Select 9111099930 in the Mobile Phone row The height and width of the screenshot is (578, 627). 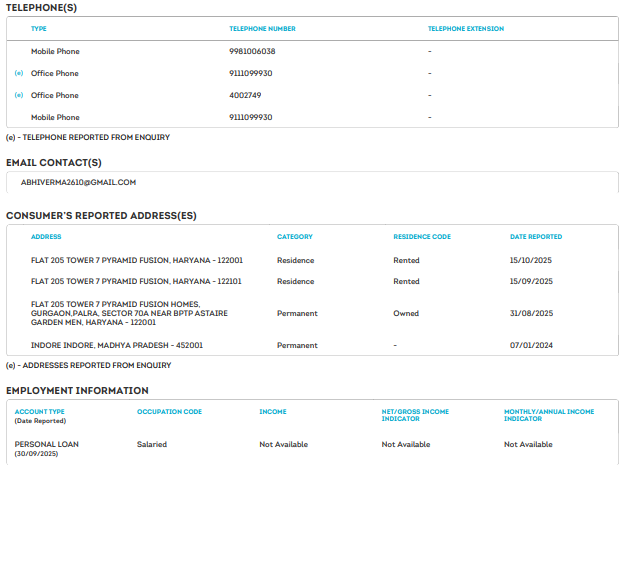251,117
